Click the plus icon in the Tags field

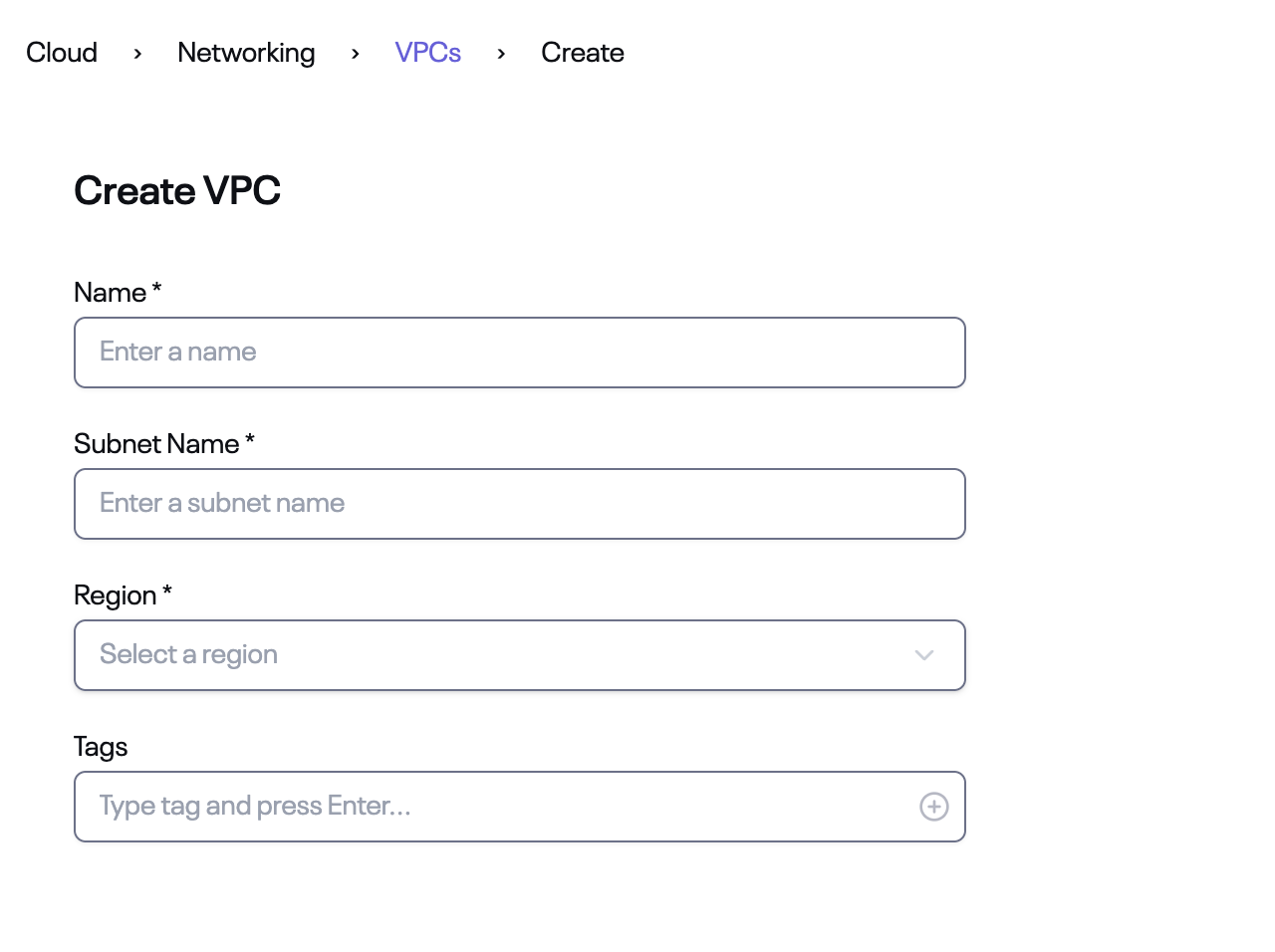pos(933,807)
